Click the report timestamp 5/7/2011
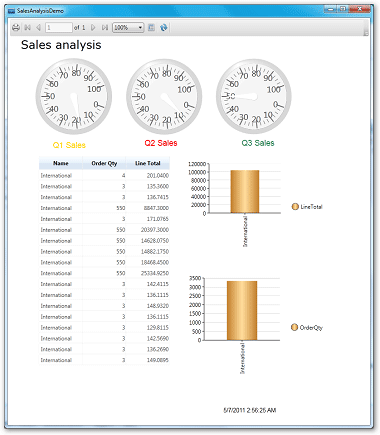 pyautogui.click(x=250, y=410)
